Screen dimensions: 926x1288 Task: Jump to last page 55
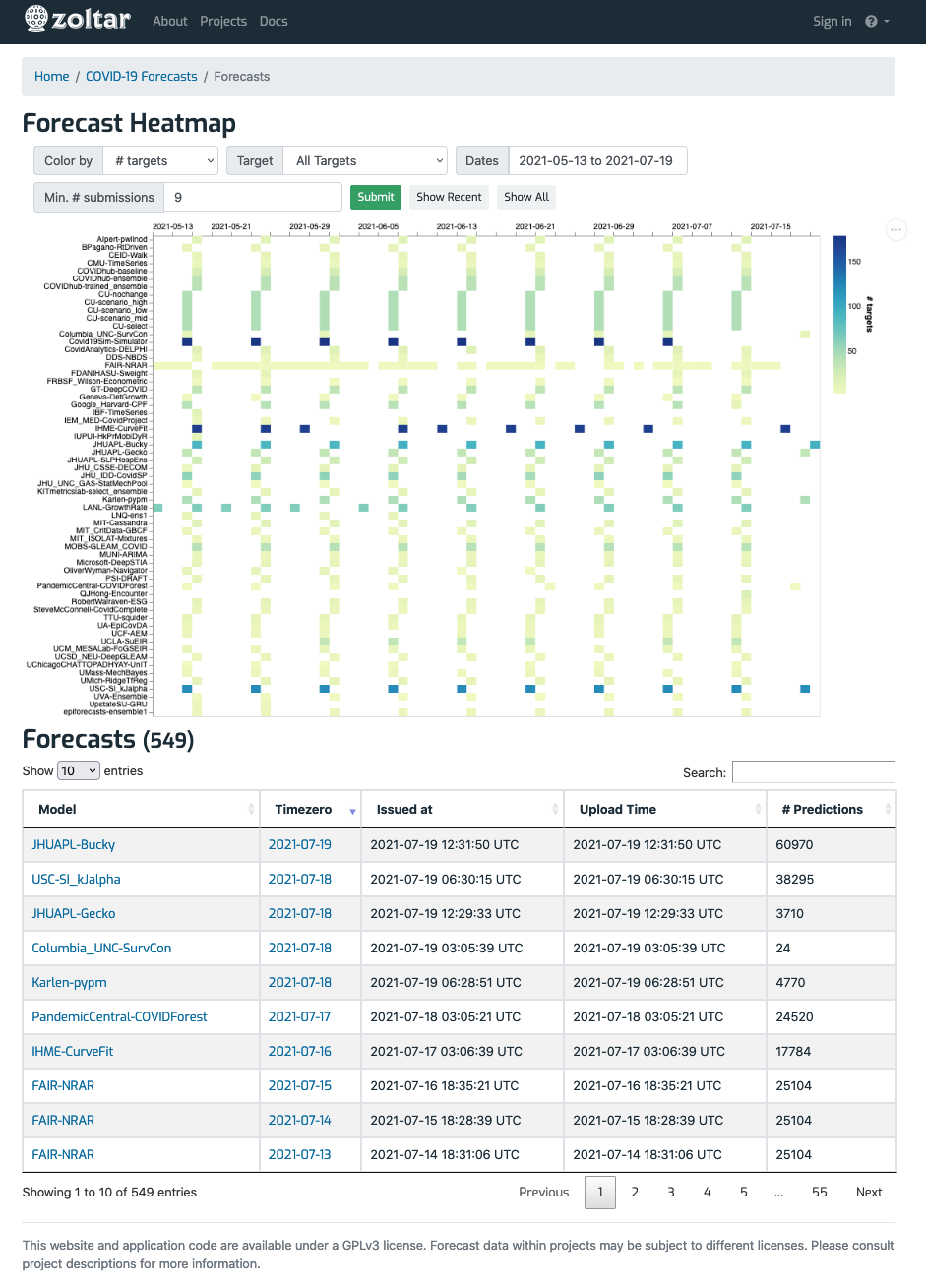(x=820, y=1192)
